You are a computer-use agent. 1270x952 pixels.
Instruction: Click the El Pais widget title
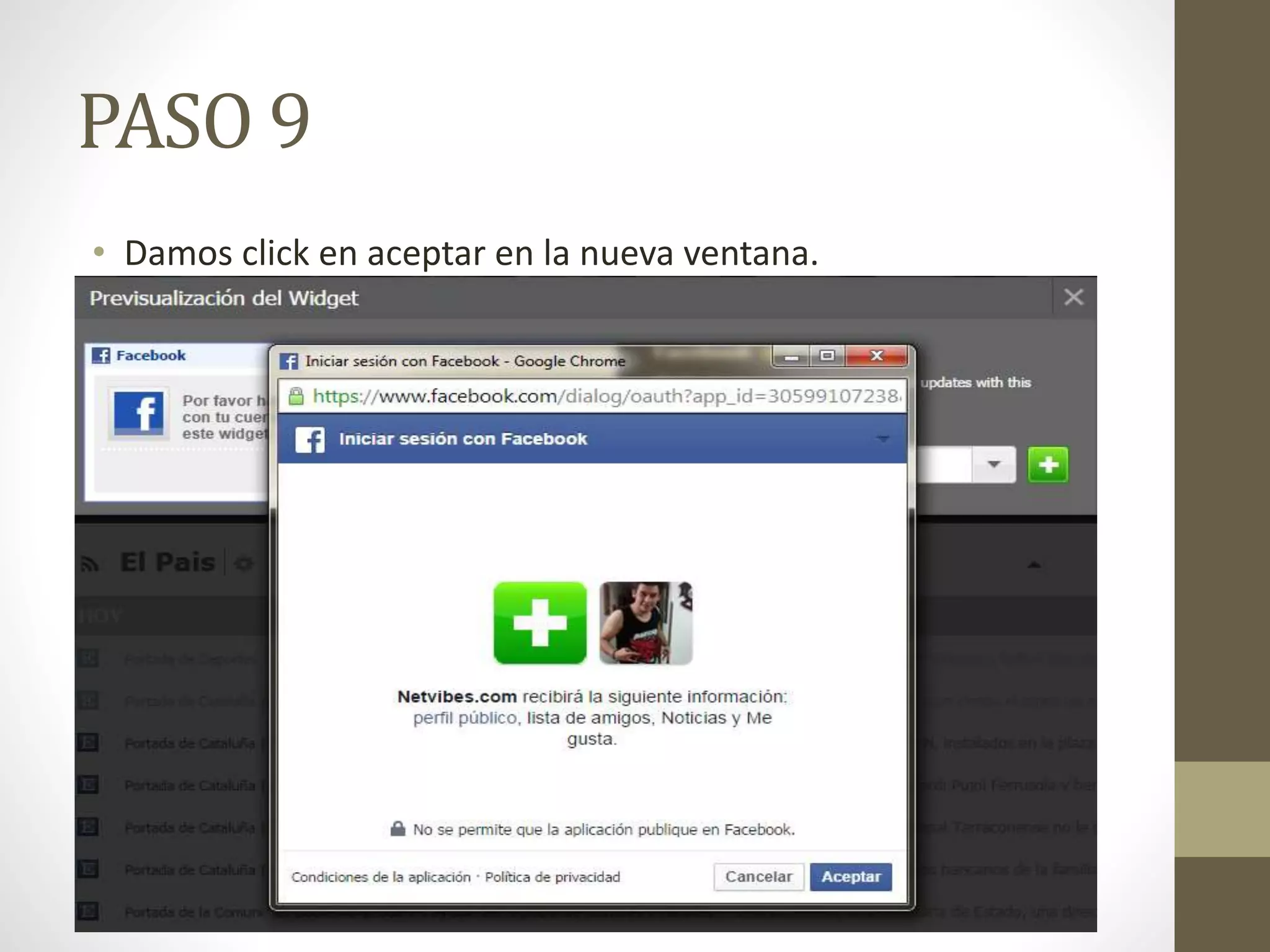[x=167, y=562]
